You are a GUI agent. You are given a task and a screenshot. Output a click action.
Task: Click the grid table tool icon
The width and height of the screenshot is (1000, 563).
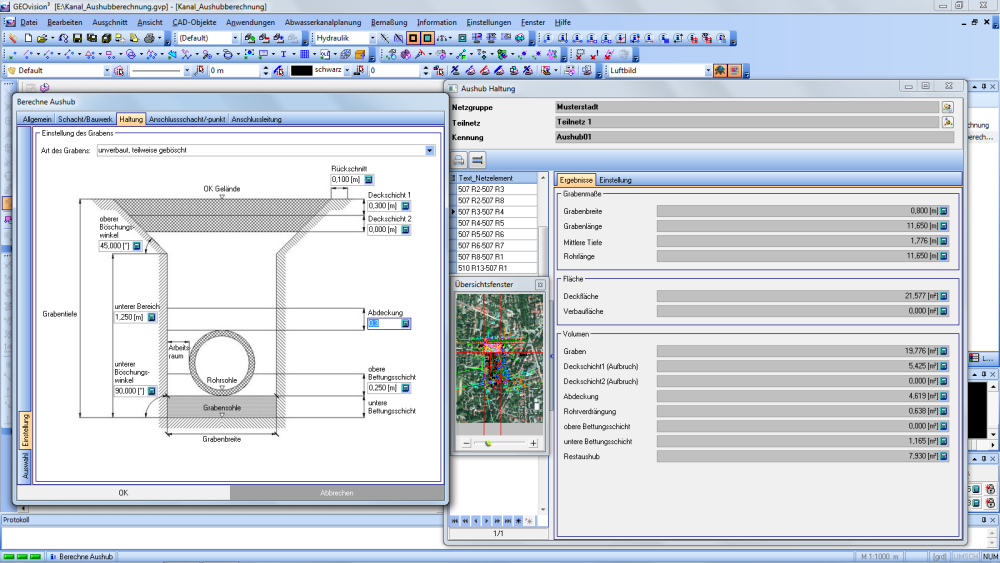tap(305, 54)
